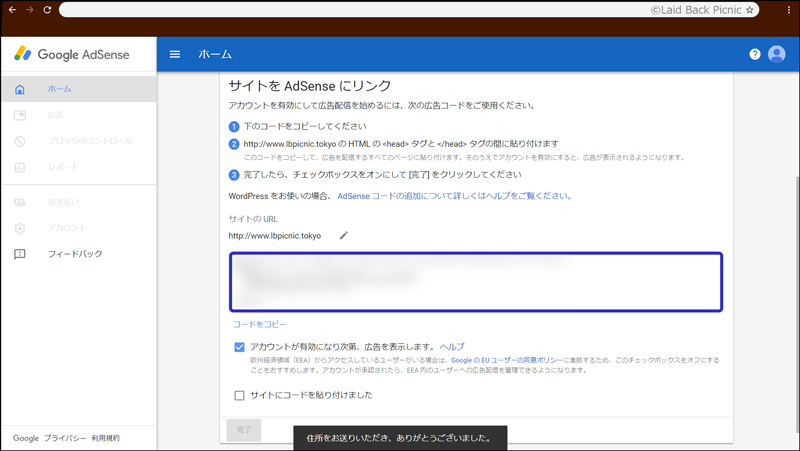Click the account gear icon in sidebar

pos(20,228)
